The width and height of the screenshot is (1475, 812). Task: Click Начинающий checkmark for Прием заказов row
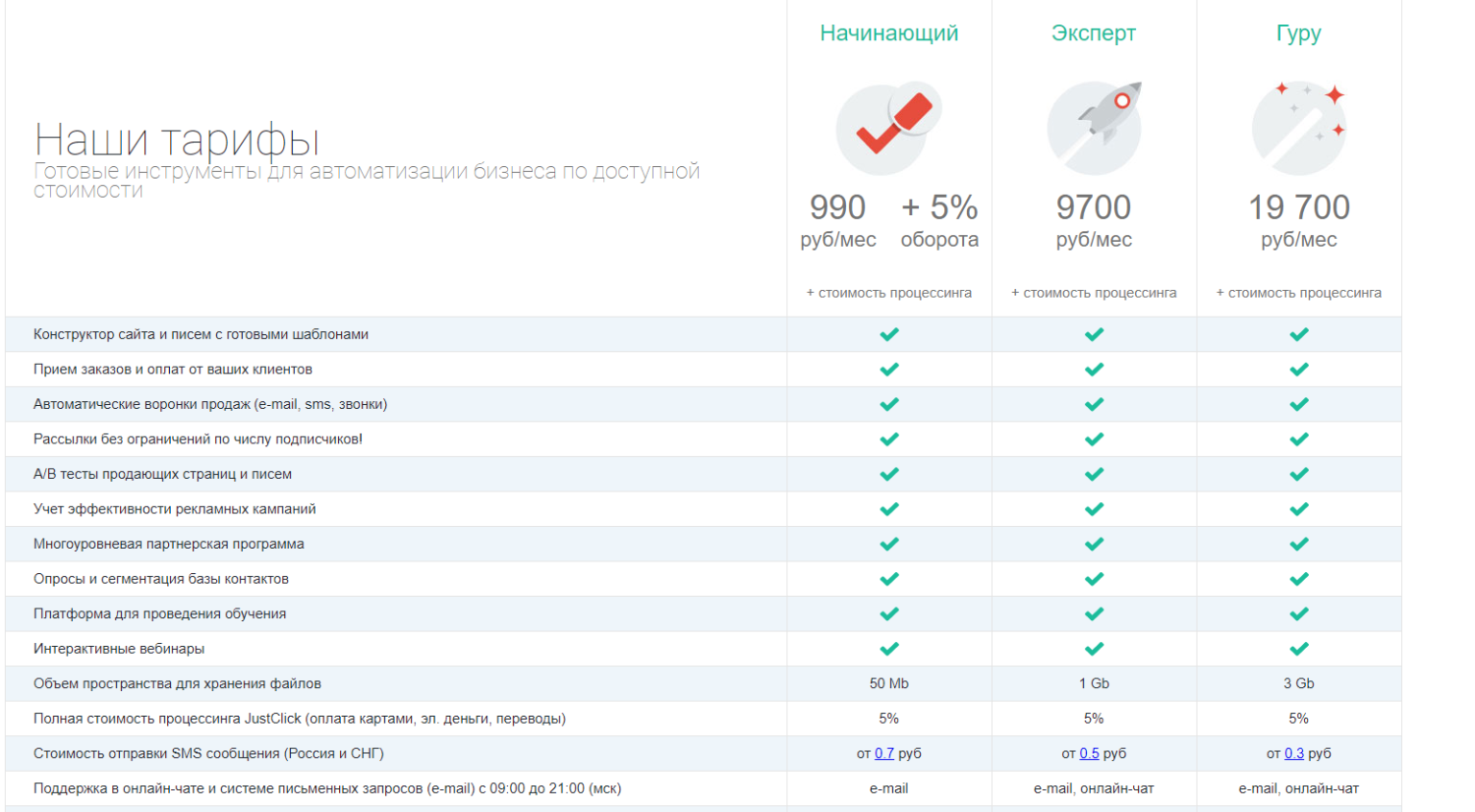pos(889,370)
